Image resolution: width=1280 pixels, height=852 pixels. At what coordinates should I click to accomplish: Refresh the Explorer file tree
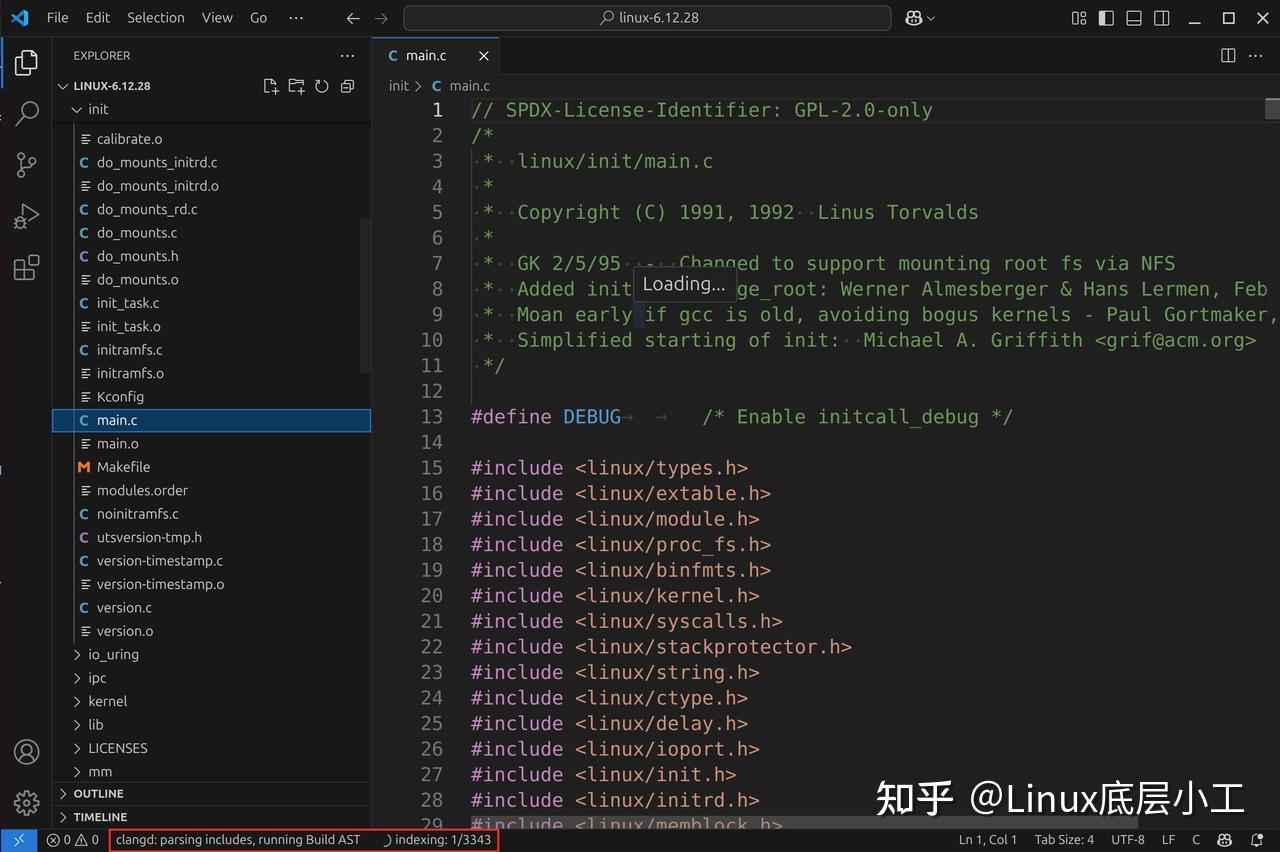point(321,86)
